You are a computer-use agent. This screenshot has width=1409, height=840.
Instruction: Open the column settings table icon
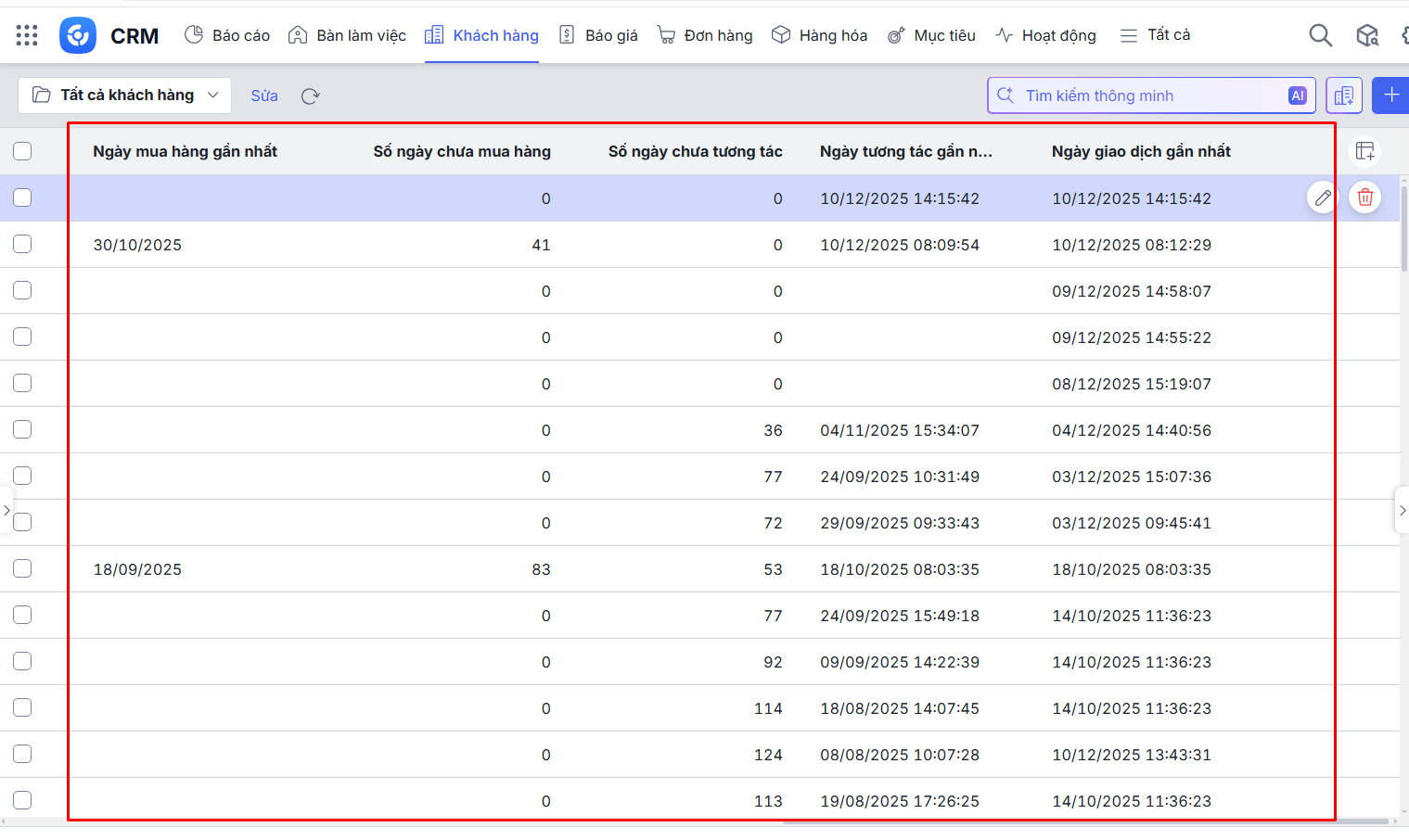click(x=1364, y=151)
